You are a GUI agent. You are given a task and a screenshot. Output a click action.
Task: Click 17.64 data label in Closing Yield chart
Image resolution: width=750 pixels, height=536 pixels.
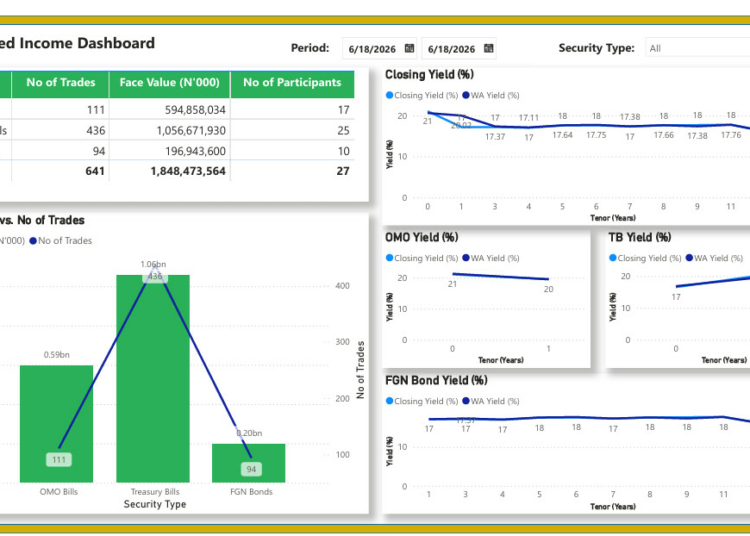(x=562, y=135)
